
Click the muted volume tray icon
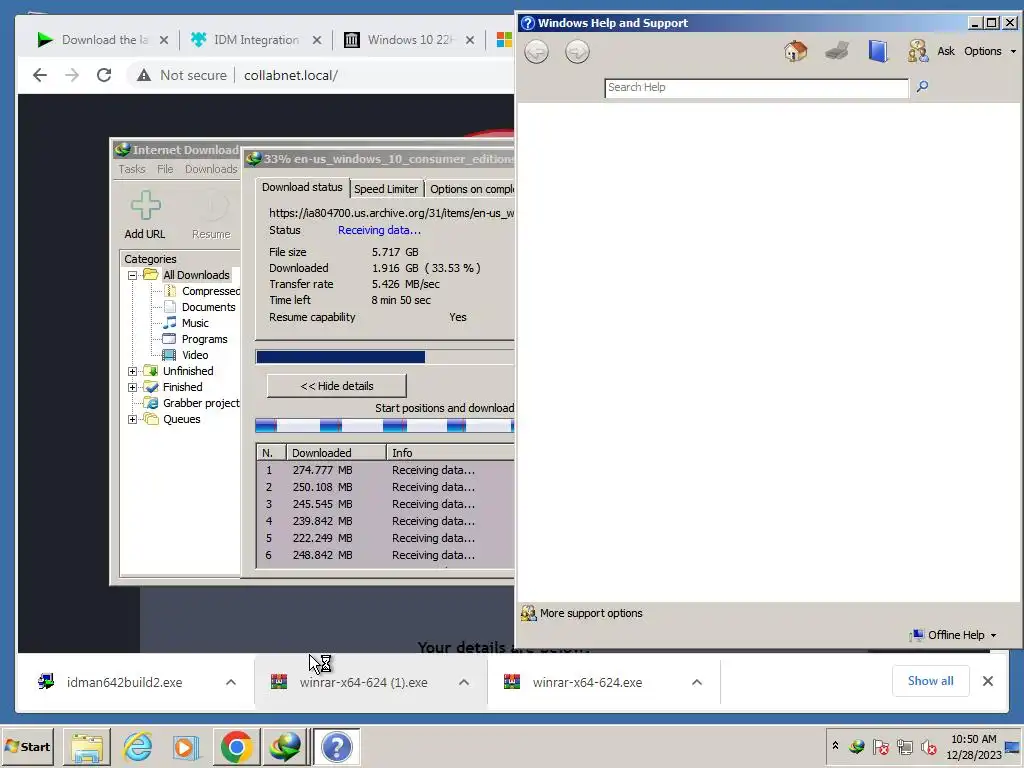coord(927,746)
